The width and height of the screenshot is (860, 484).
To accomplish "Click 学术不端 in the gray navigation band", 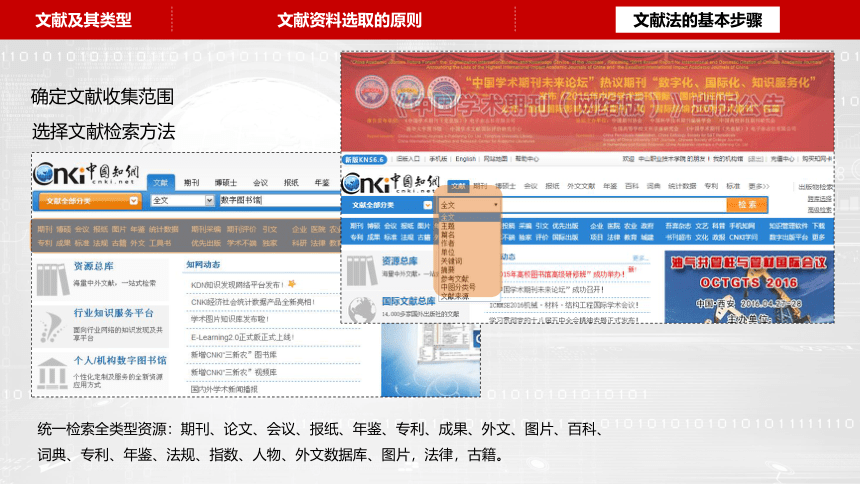I will point(241,243).
